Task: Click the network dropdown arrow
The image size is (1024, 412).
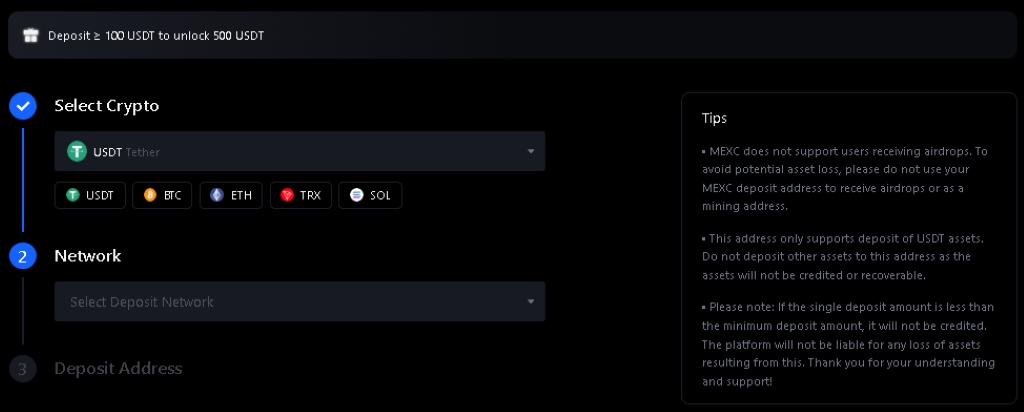Action: click(x=531, y=302)
